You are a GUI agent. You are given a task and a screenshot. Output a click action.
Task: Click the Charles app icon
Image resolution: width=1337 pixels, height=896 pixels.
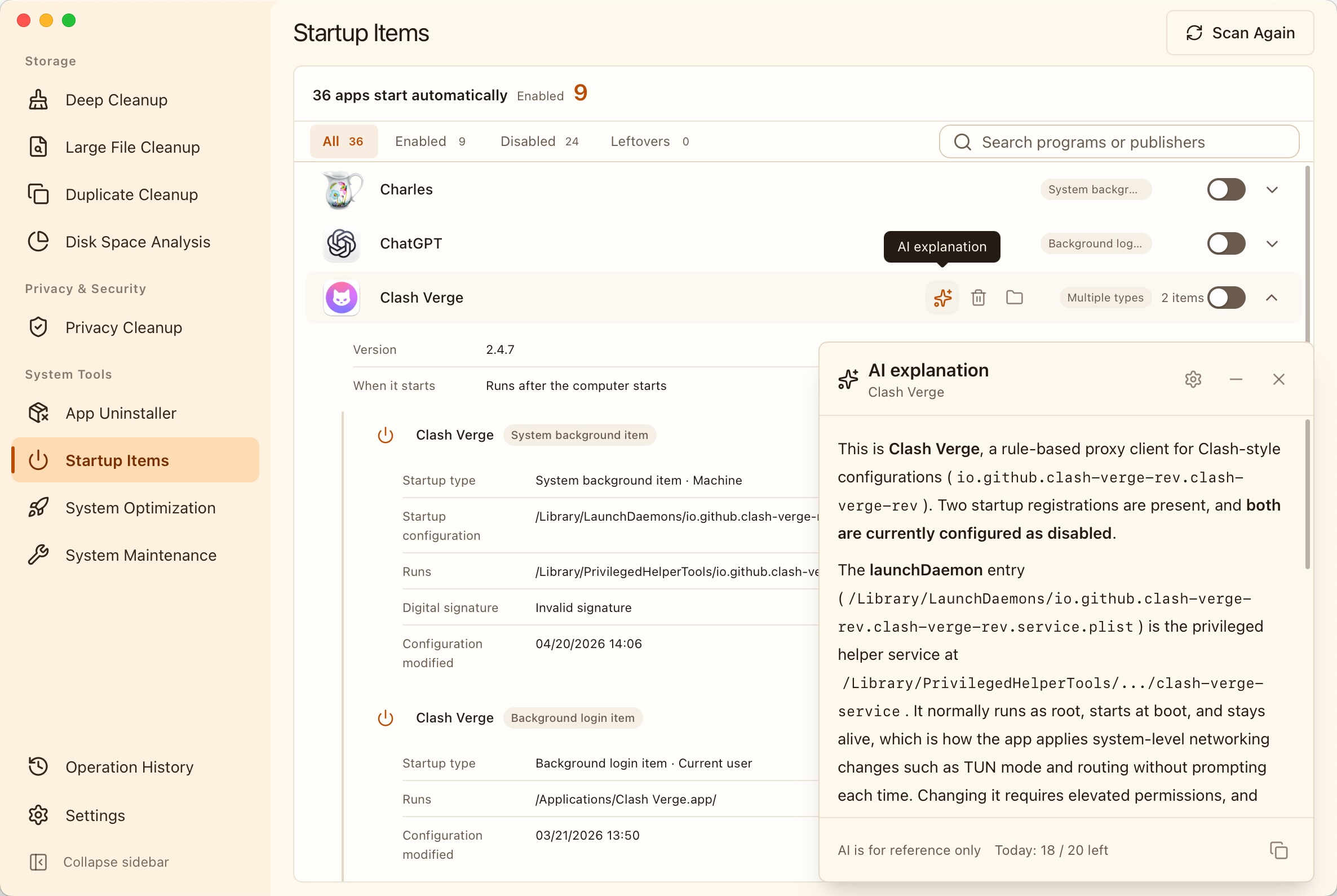pyautogui.click(x=341, y=190)
